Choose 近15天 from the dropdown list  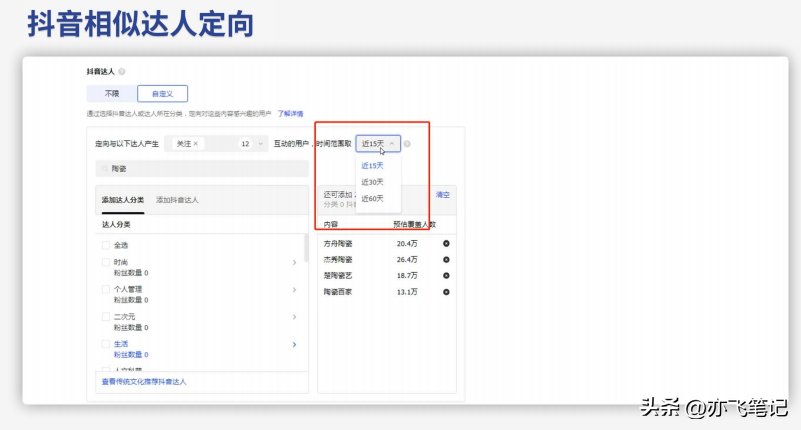coord(372,165)
